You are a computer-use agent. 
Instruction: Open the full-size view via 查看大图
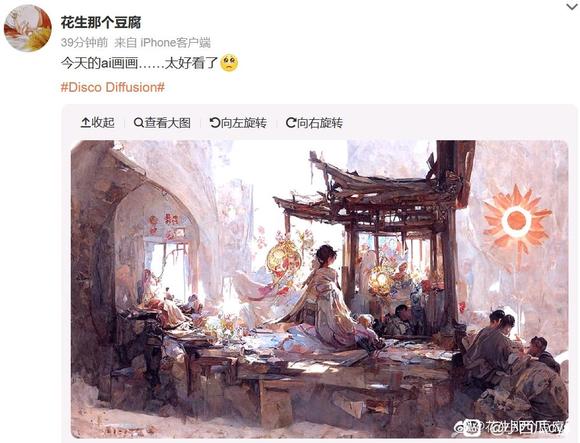point(162,122)
